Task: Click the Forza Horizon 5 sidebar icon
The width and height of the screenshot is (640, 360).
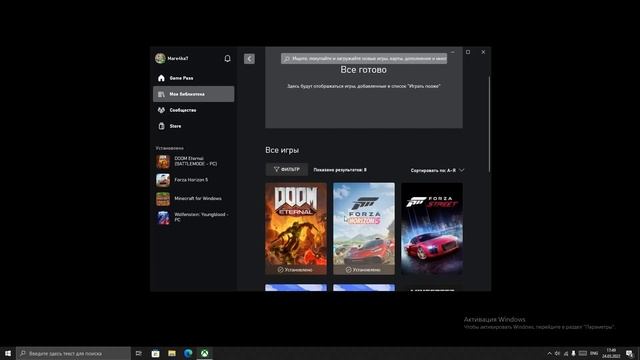Action: coord(163,180)
